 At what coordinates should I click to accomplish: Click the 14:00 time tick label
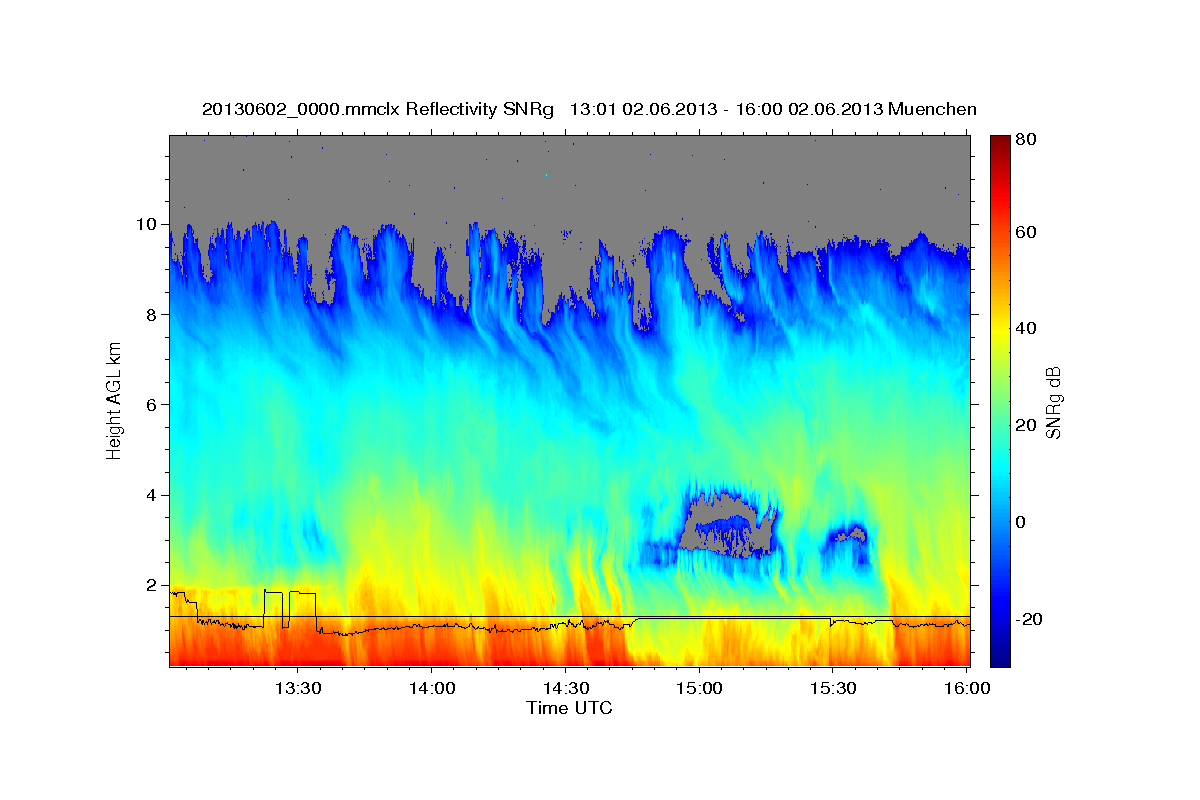pyautogui.click(x=432, y=689)
